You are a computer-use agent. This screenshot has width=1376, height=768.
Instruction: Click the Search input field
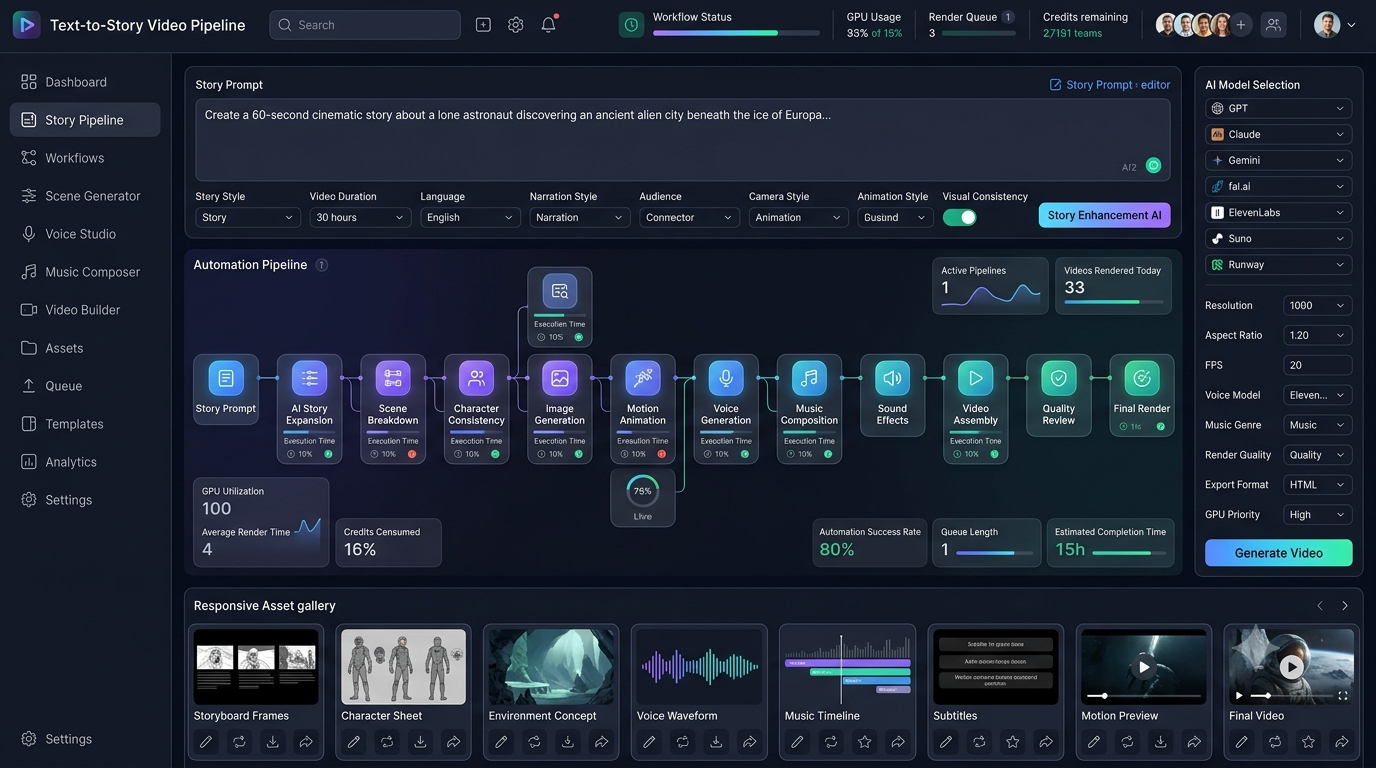(365, 25)
